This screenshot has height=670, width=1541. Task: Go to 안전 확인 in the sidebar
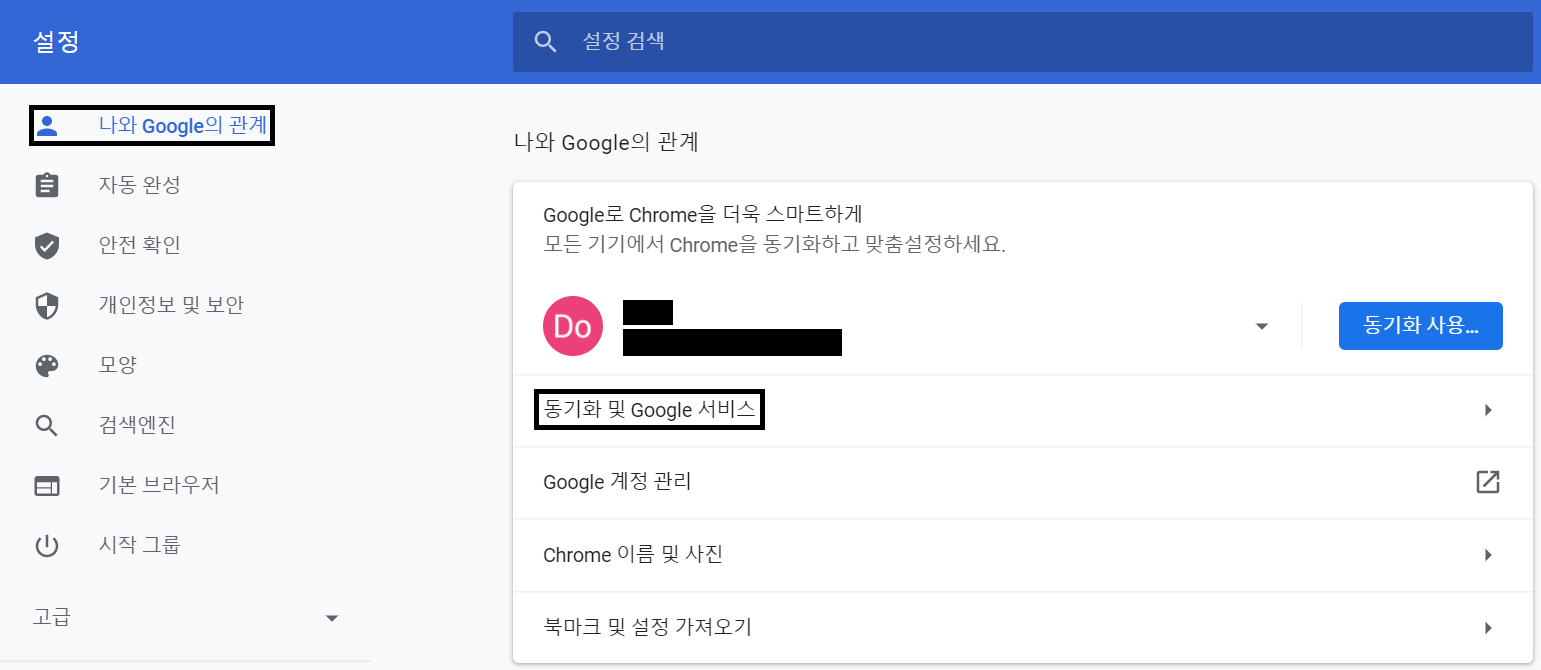pyautogui.click(x=139, y=246)
